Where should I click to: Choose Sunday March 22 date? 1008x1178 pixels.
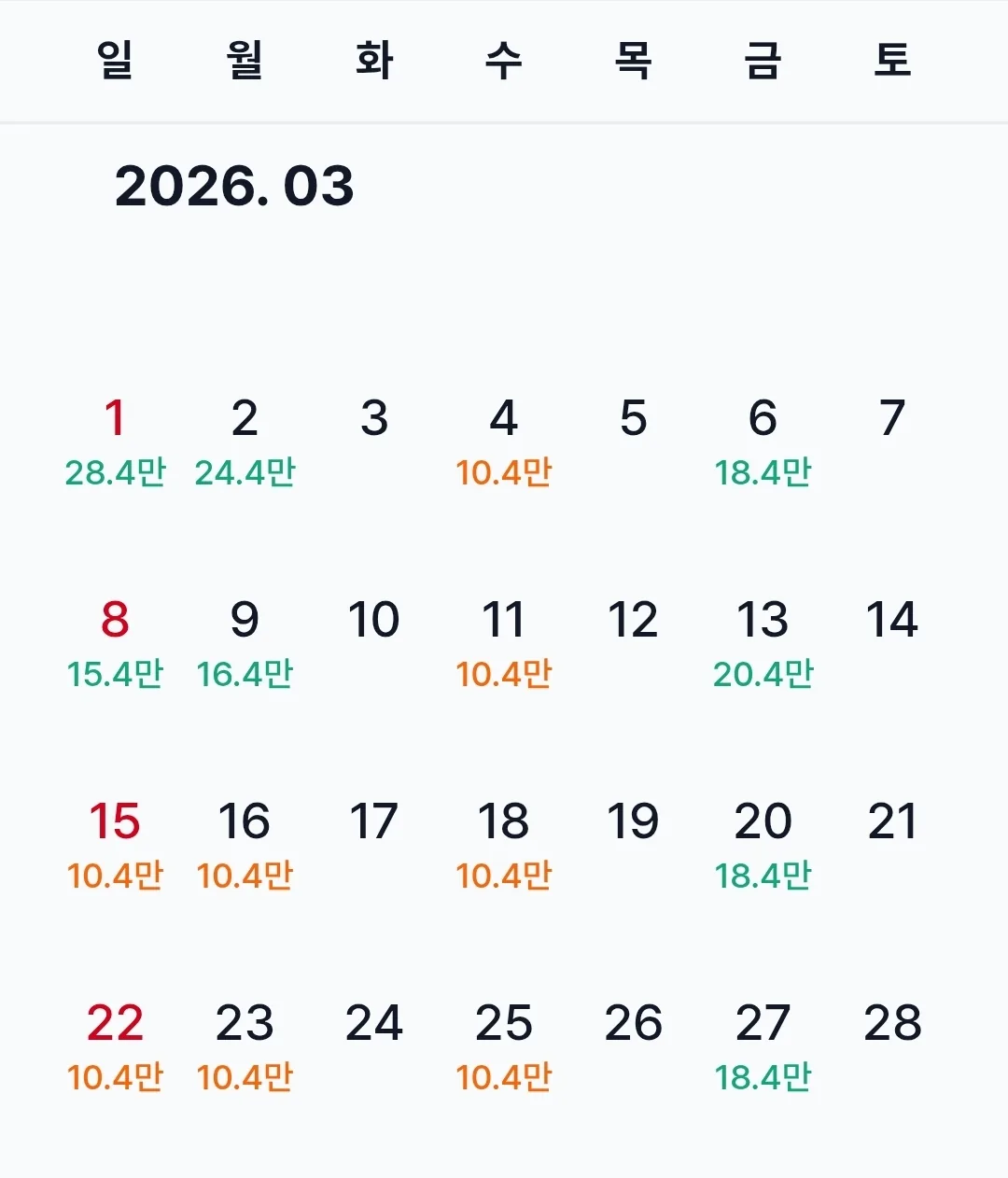point(115,1047)
